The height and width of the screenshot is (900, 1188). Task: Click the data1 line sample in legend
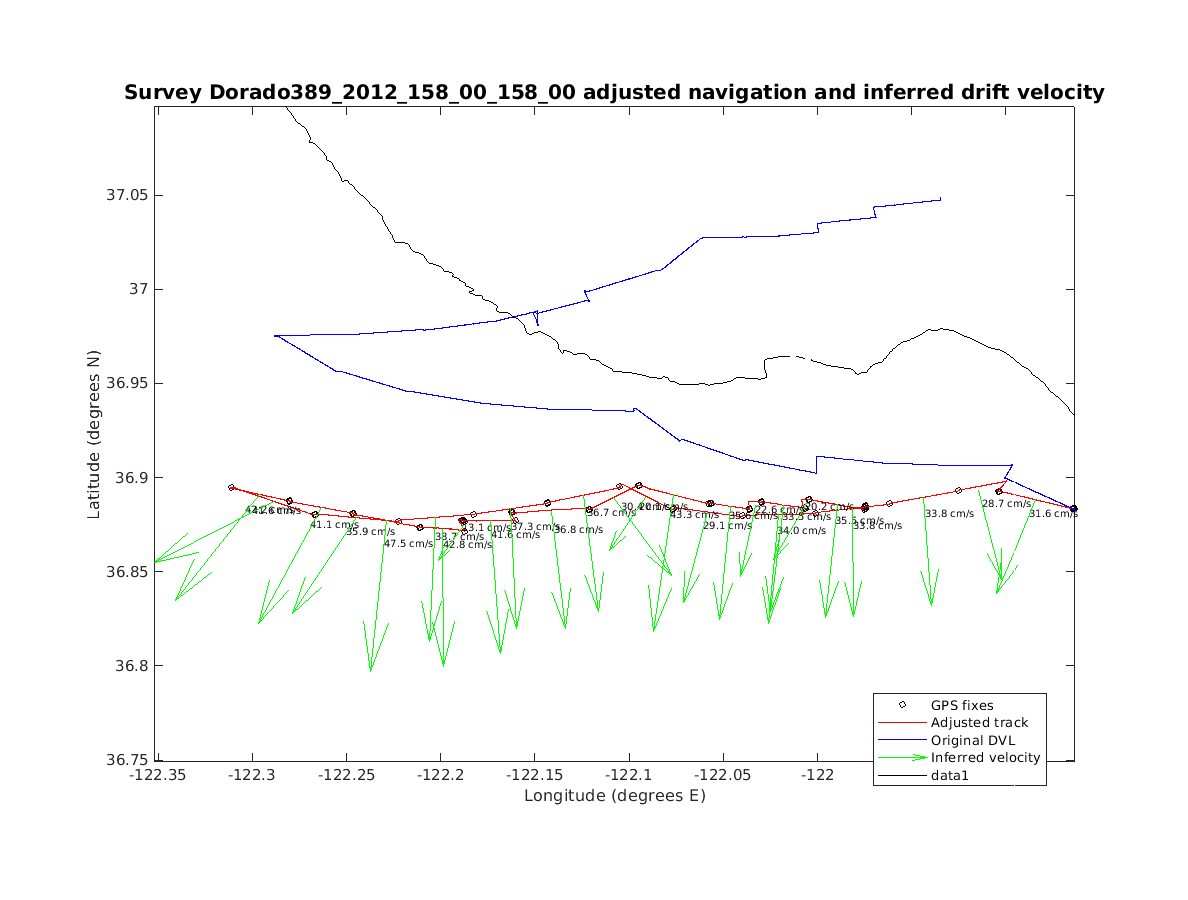point(901,775)
